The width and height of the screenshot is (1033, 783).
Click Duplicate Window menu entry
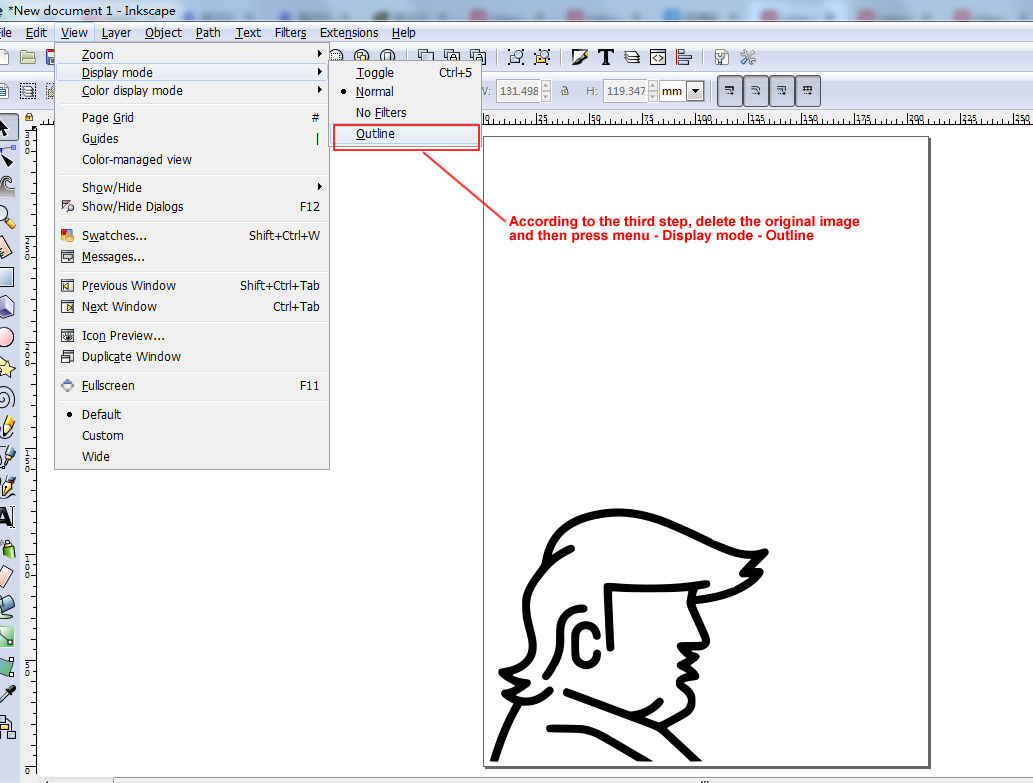pos(131,357)
